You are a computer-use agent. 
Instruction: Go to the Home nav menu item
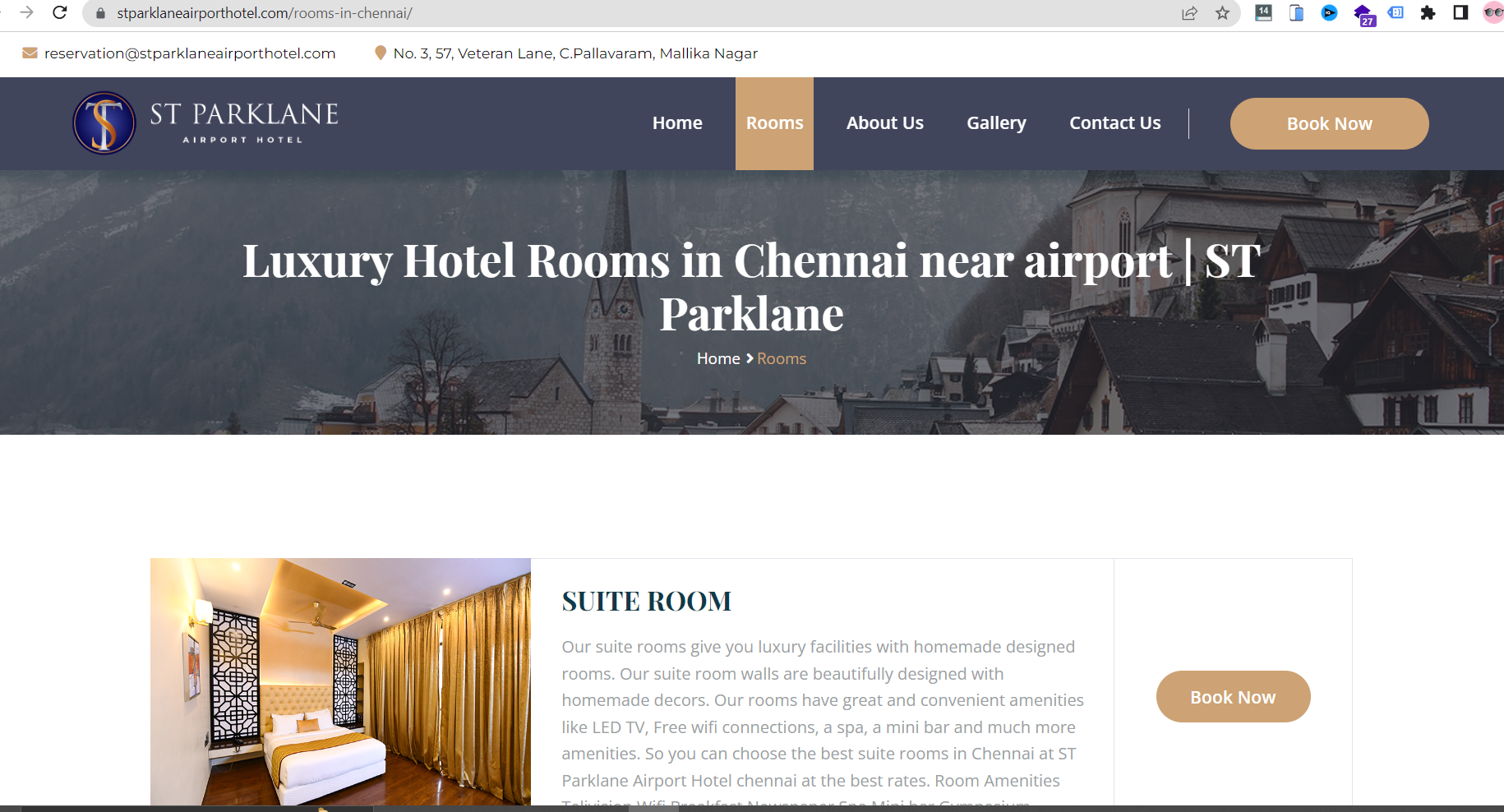[677, 123]
